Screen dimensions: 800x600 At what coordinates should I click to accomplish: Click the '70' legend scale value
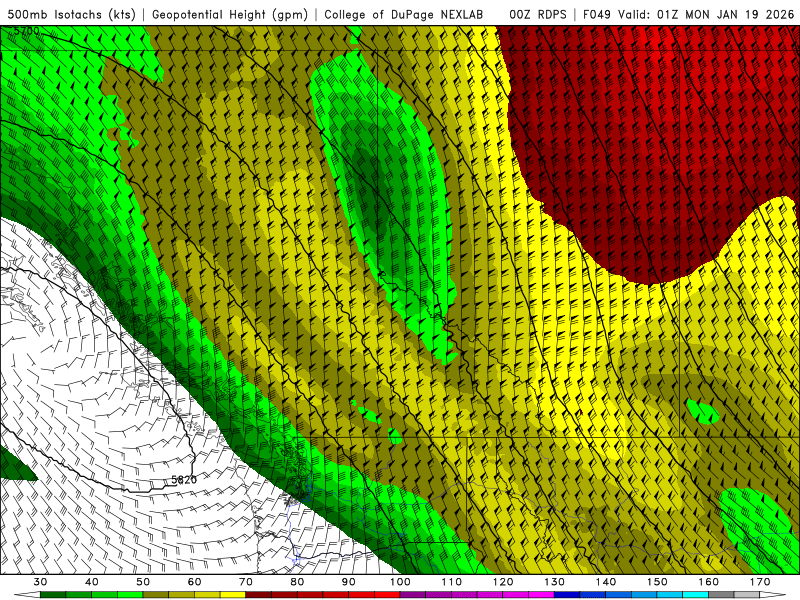coord(246,582)
